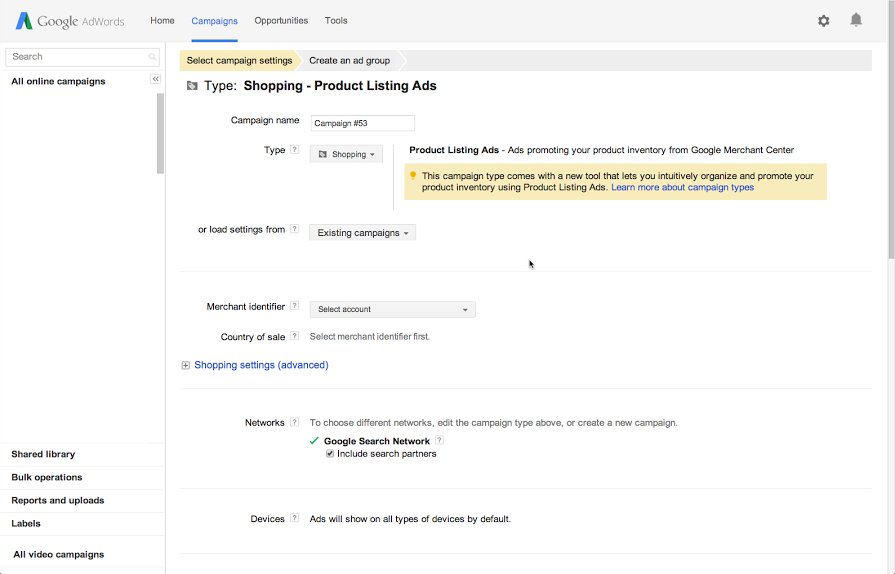Click the help icon next to Campaign Type
895x574 pixels.
(x=295, y=150)
